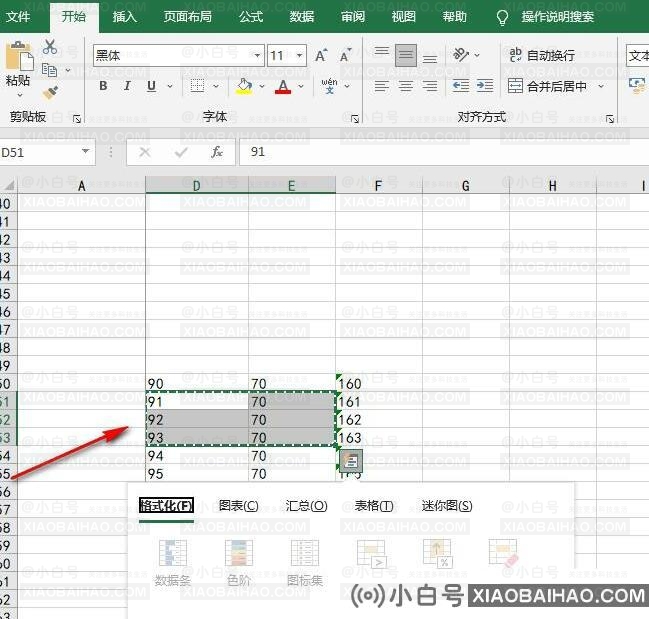Align text right
This screenshot has width=649, height=619.
point(430,86)
